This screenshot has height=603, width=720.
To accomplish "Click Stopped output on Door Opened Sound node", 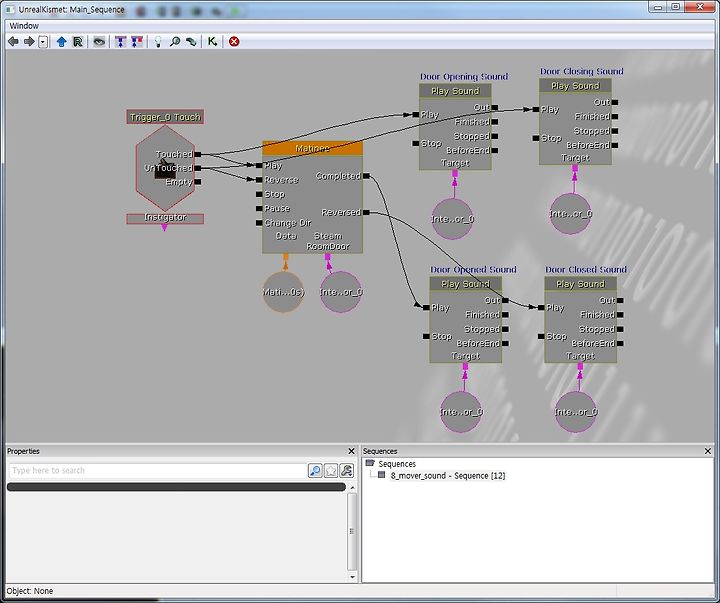I will pos(505,329).
